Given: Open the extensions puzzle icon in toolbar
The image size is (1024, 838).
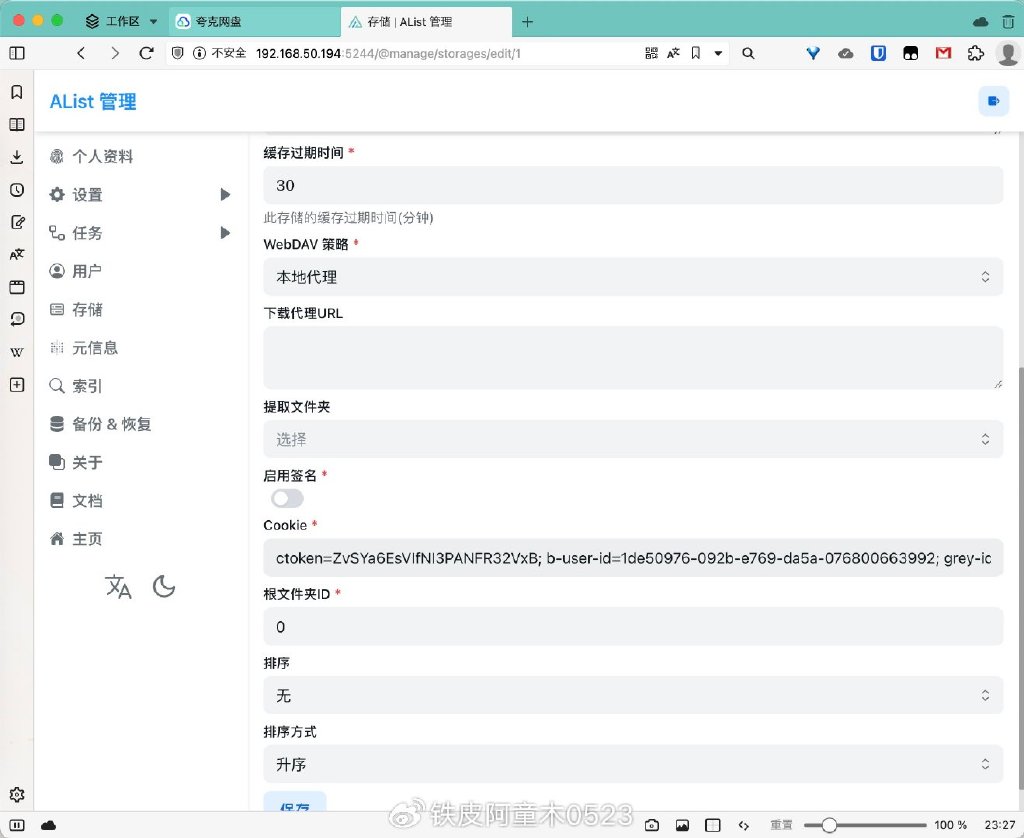Looking at the screenshot, I should pyautogui.click(x=976, y=53).
